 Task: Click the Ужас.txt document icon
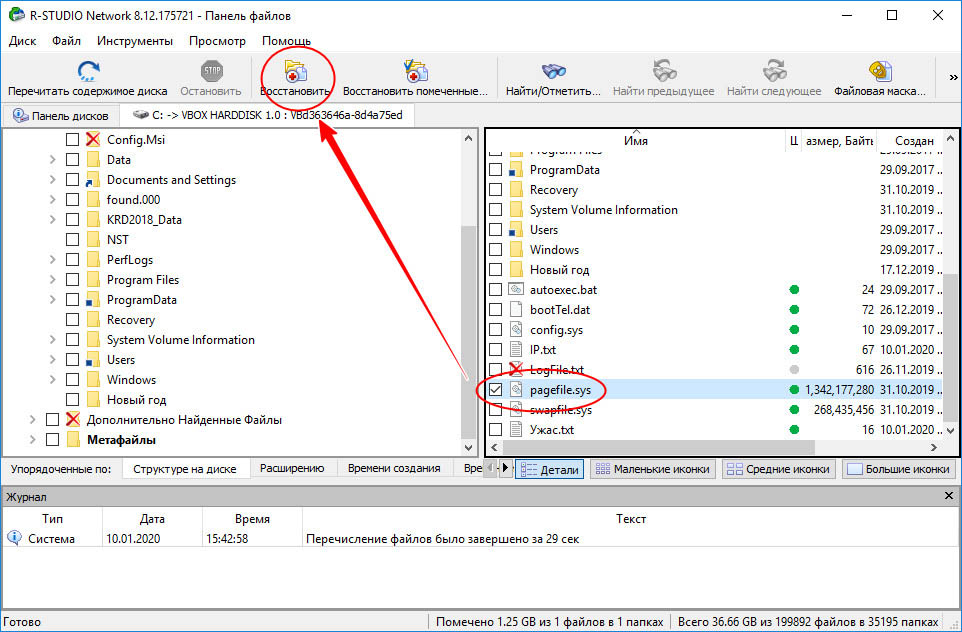coord(517,430)
